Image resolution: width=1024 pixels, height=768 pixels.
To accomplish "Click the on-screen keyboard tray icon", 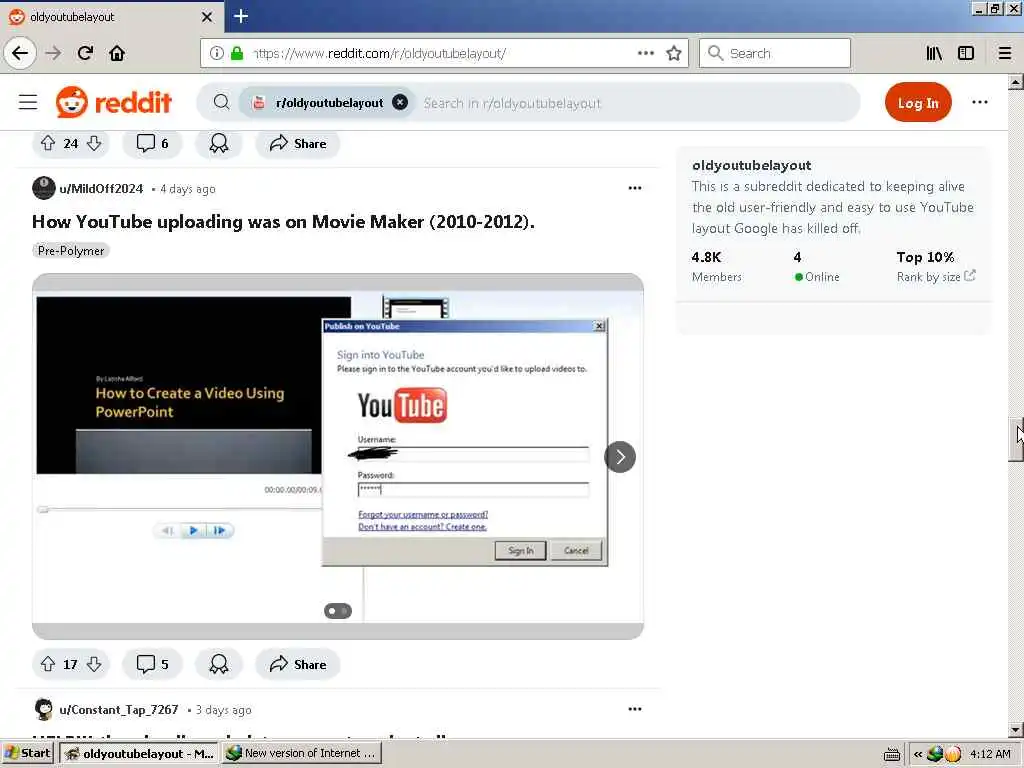I will point(892,754).
